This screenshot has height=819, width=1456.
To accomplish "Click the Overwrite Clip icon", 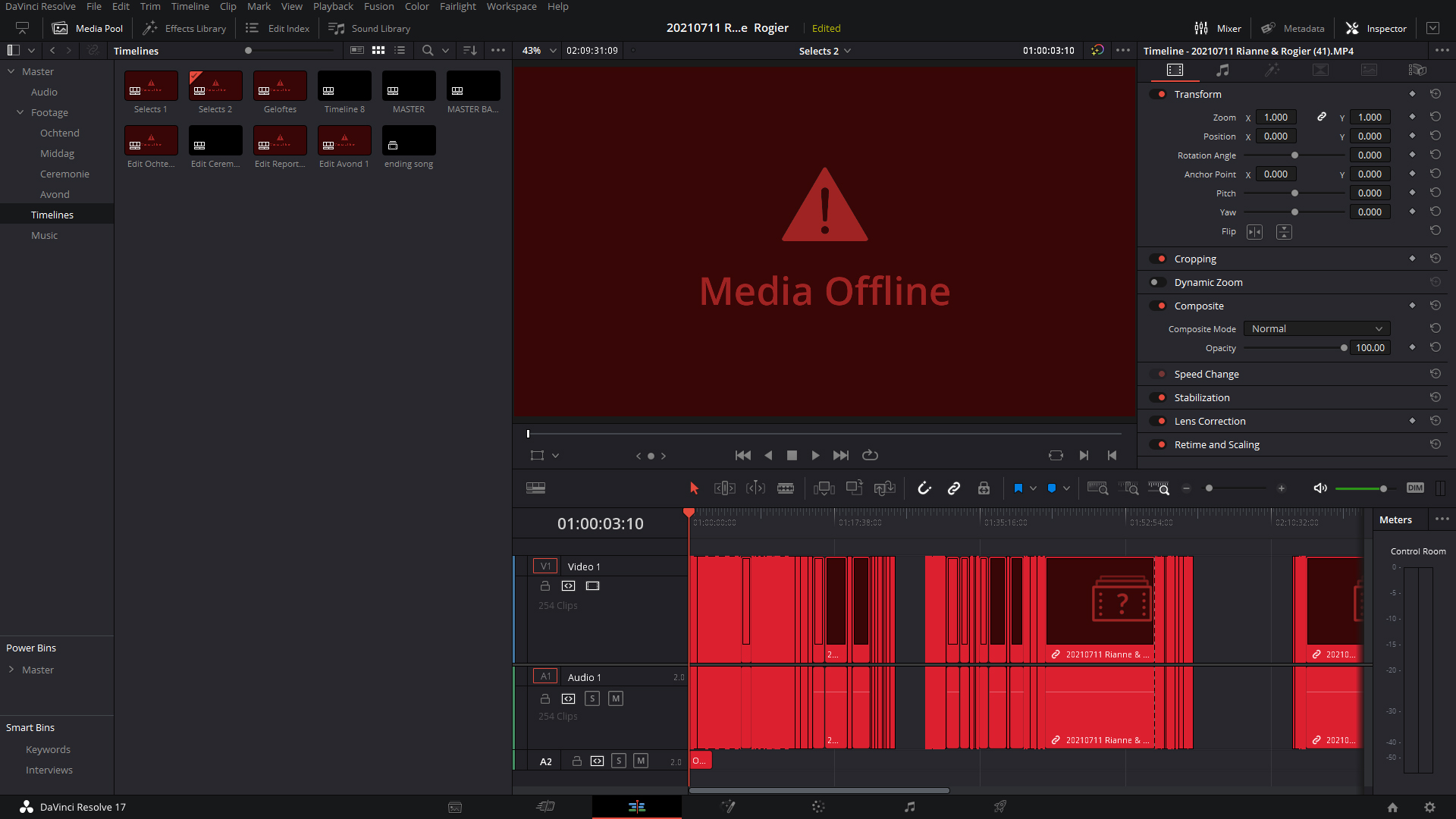I will click(855, 488).
